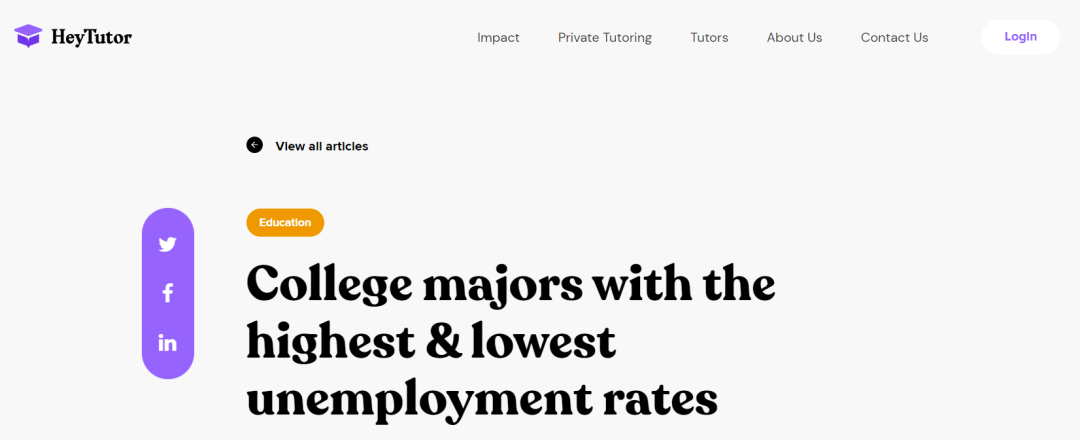Click the word "majors" in the headline
Screen dimensions: 1080x440
(x=502, y=285)
